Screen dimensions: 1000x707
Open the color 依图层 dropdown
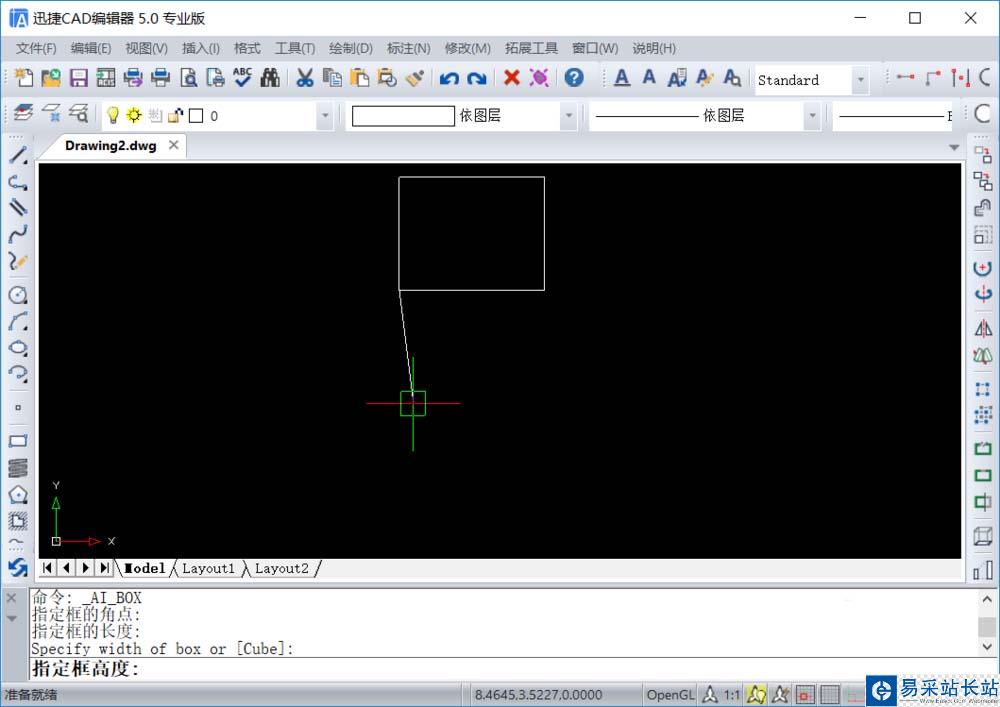point(569,116)
